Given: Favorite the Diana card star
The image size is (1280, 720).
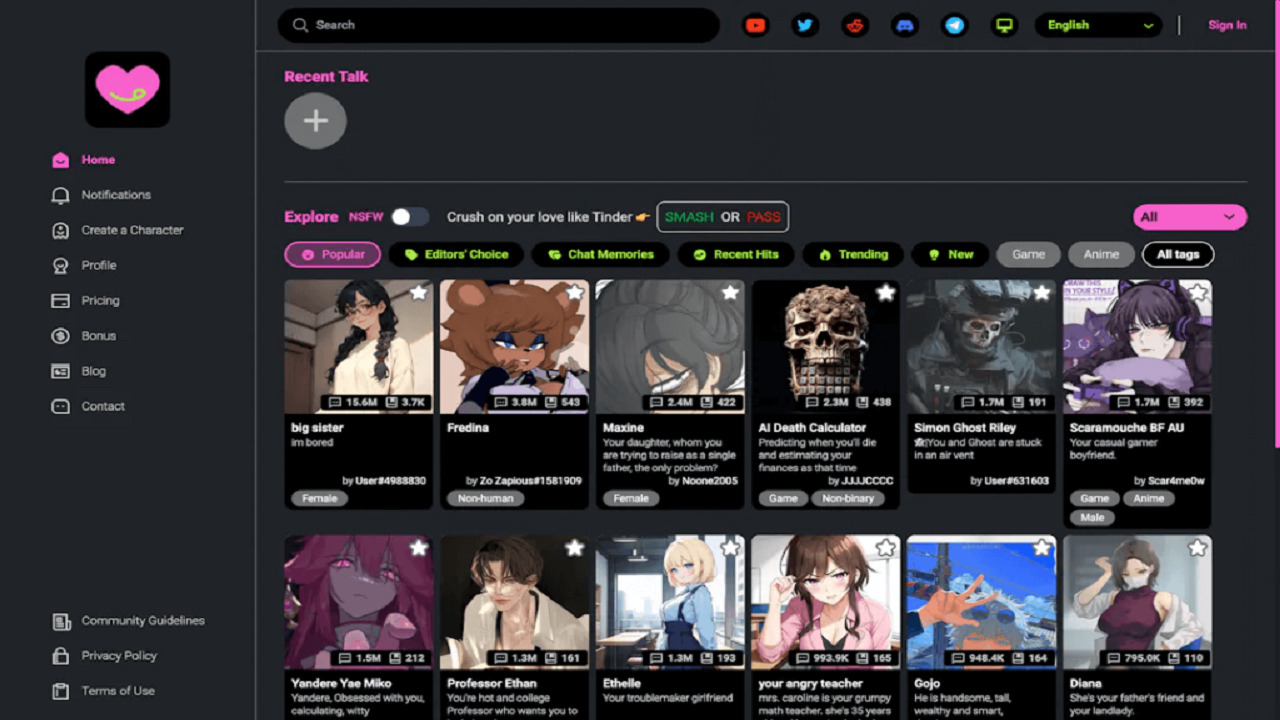Looking at the screenshot, I should tap(1198, 548).
